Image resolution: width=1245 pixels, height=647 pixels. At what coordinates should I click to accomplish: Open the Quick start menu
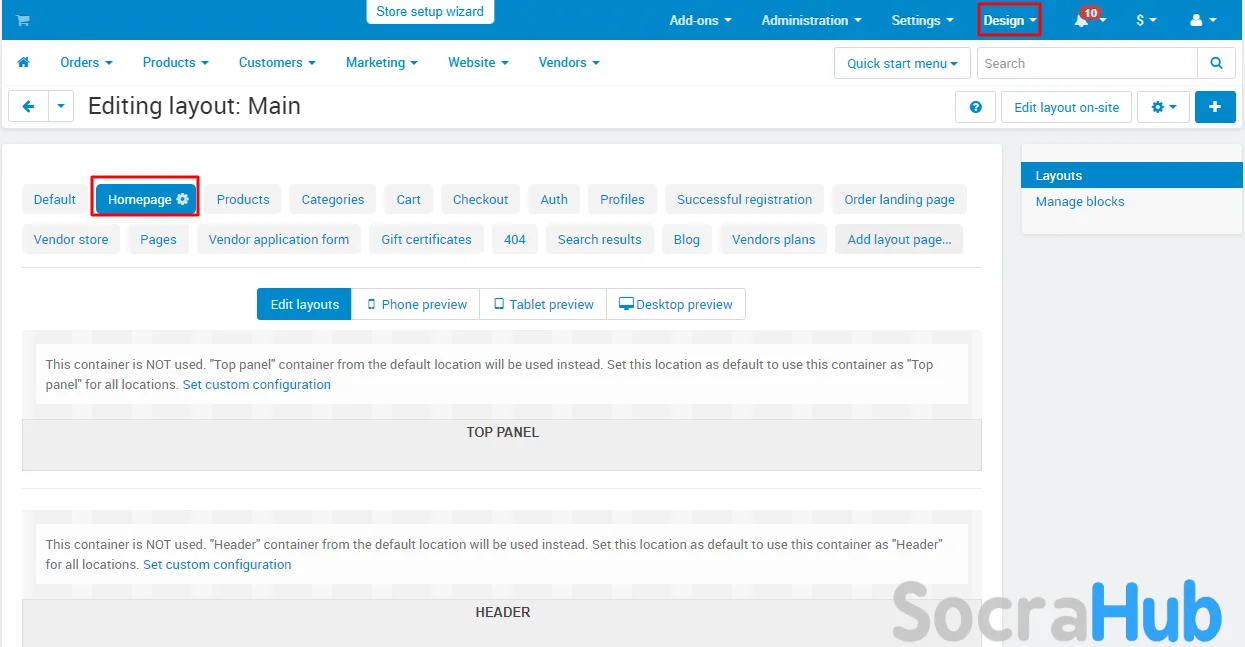point(902,63)
